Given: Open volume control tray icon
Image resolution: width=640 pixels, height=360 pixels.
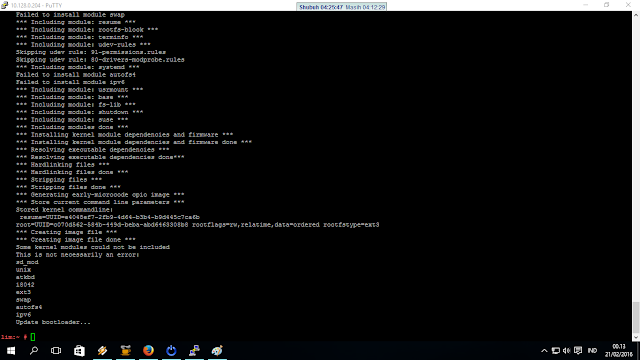Looking at the screenshot, I should pos(567,351).
